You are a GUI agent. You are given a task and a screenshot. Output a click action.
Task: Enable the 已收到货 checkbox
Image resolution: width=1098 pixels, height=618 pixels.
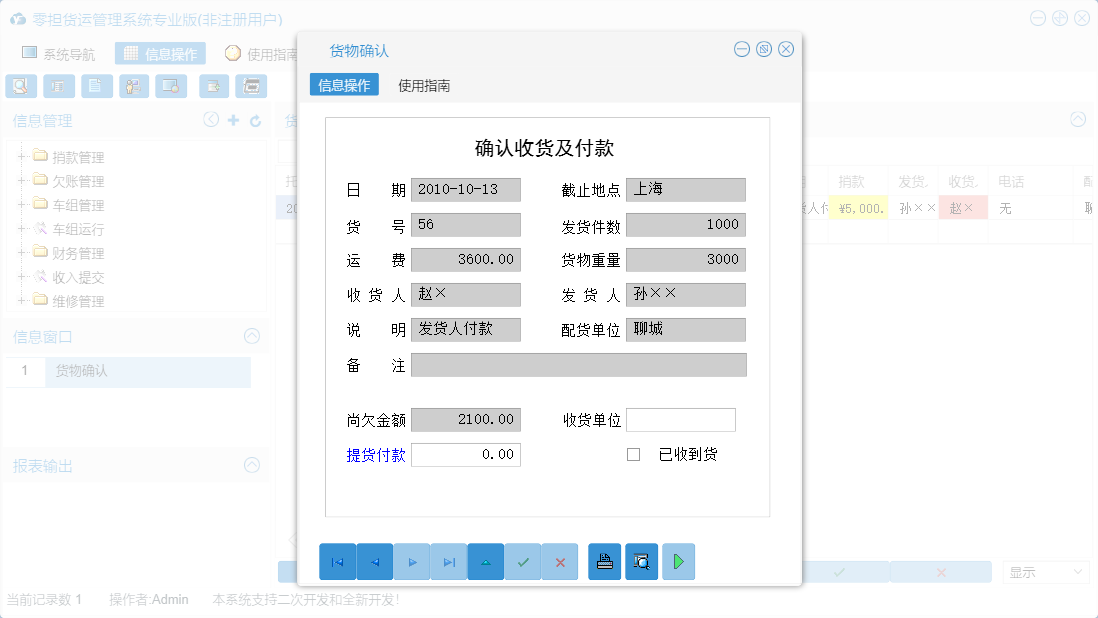pos(632,454)
